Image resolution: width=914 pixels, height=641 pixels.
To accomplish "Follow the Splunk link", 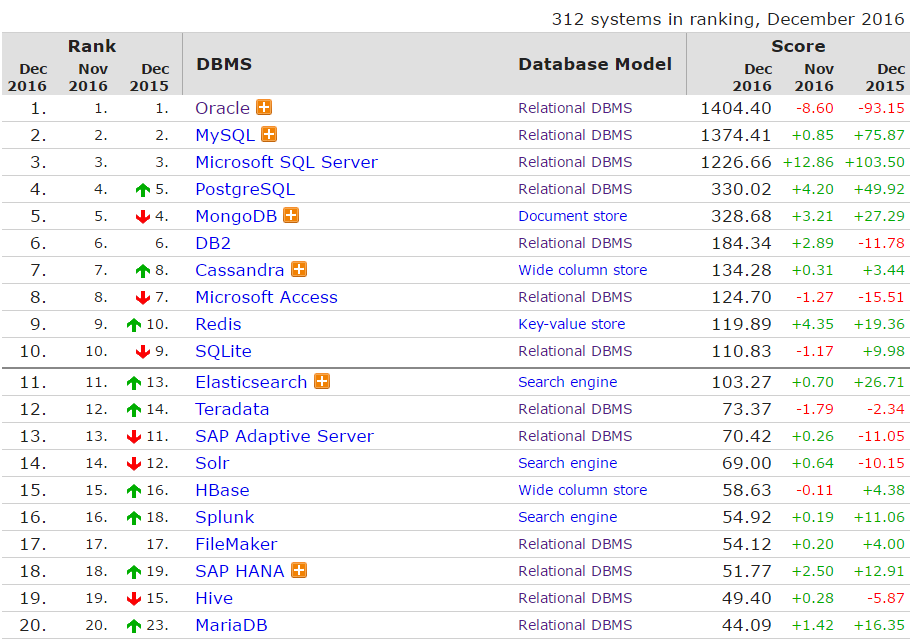I will pyautogui.click(x=224, y=517).
